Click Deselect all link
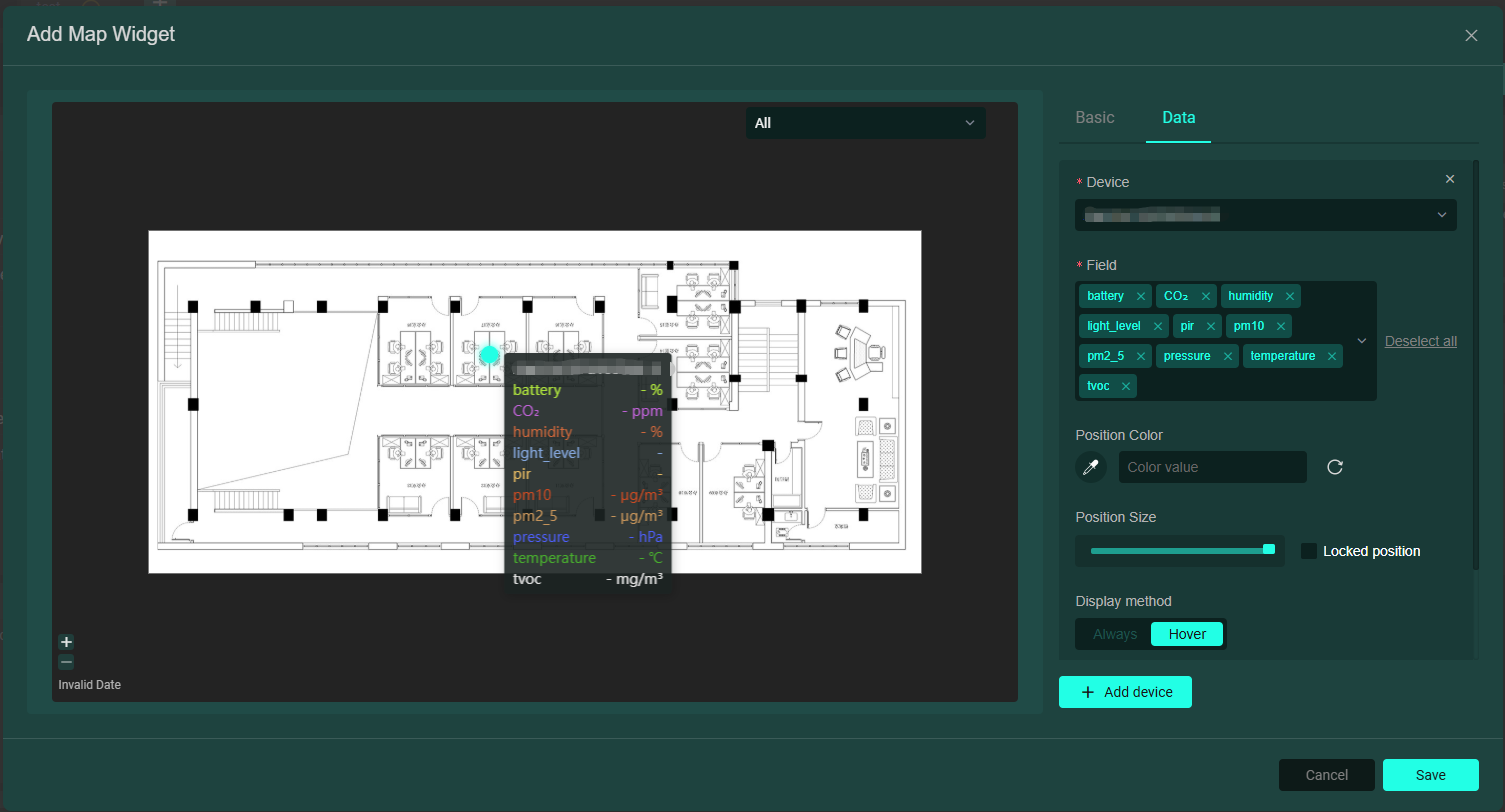 pos(1420,341)
